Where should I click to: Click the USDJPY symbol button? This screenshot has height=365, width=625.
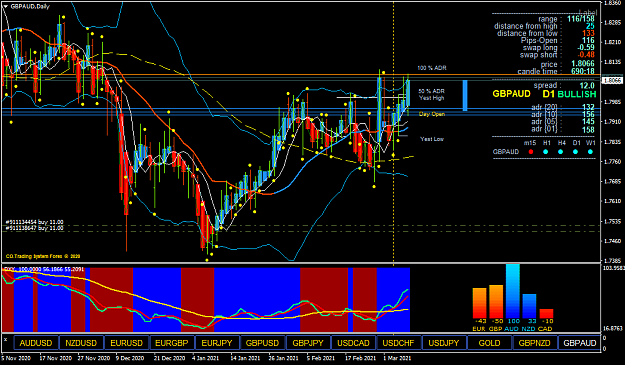444,343
